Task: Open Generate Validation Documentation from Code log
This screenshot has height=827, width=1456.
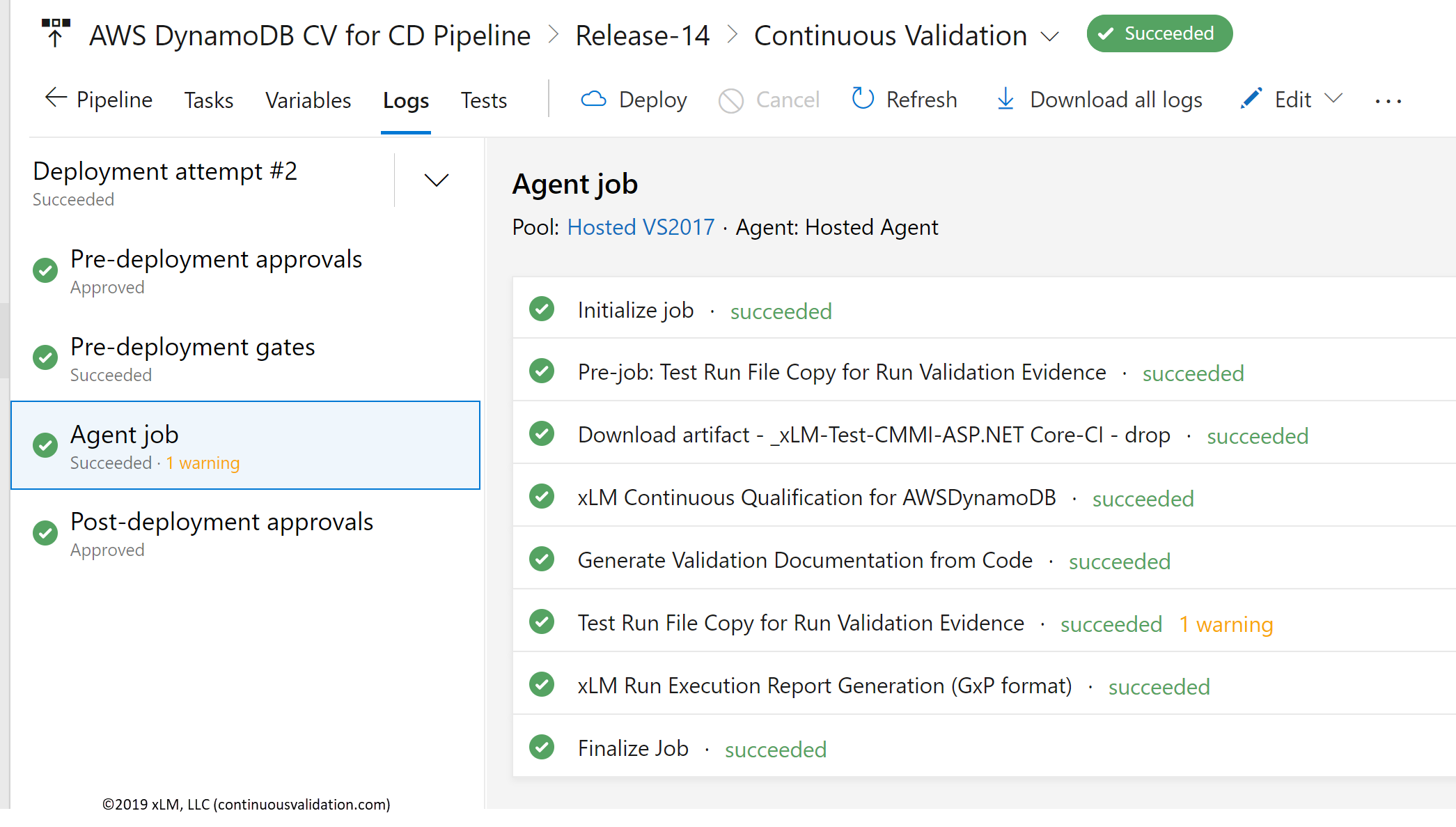Action: pyautogui.click(x=985, y=559)
